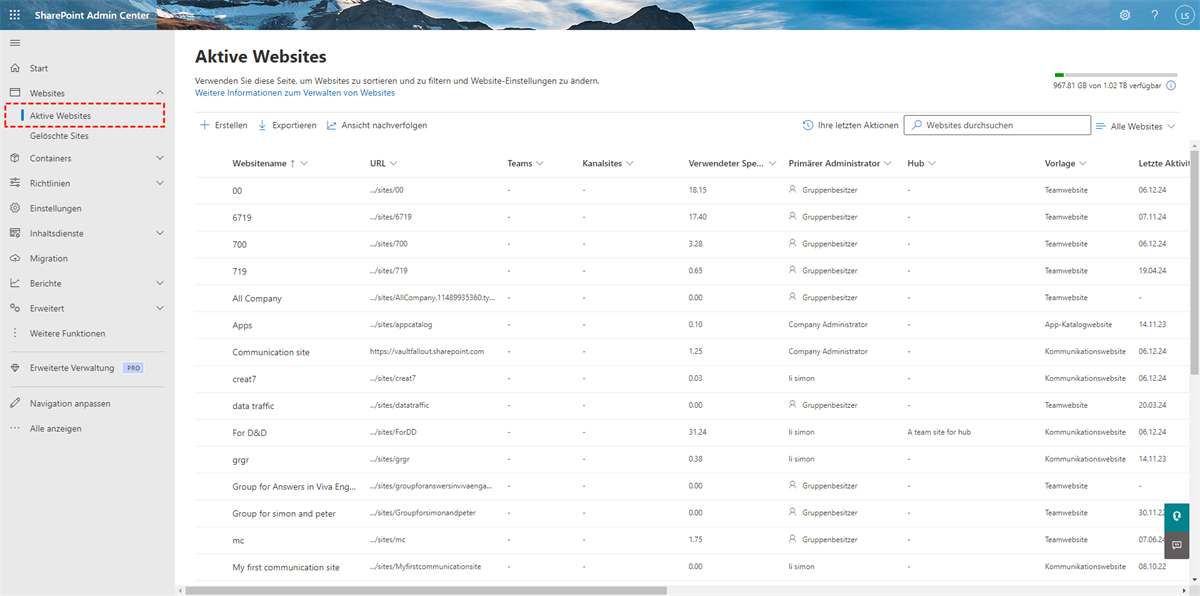Click the Alle anzeigen ellipsis icon
This screenshot has width=1200, height=596.
point(15,428)
